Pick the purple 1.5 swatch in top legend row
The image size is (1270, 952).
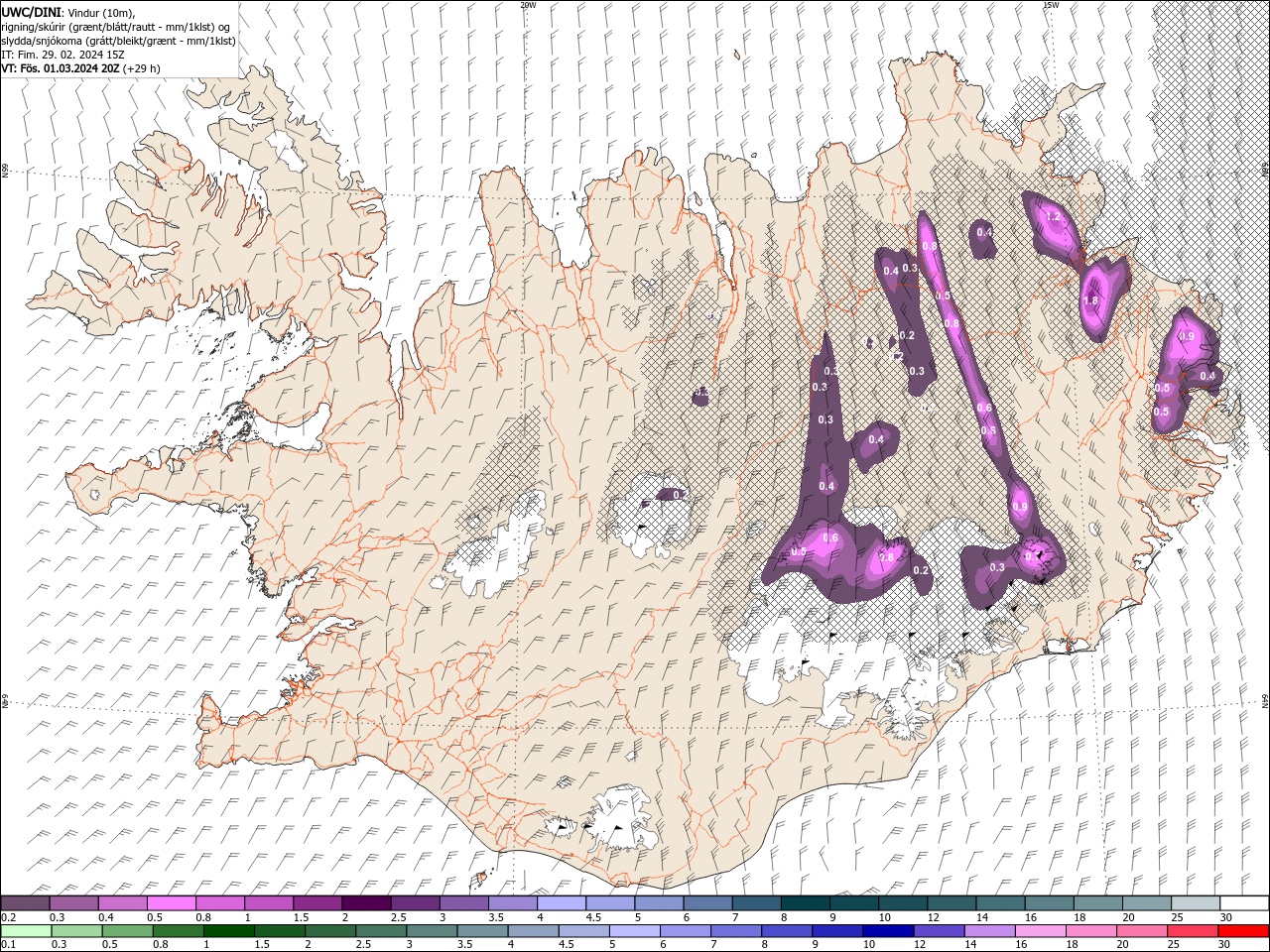[317, 903]
